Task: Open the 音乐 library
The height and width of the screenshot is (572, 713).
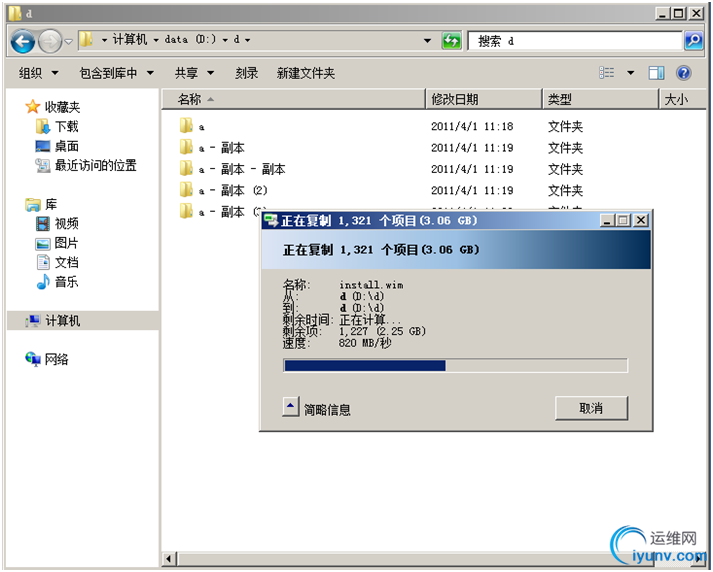Action: tap(66, 282)
